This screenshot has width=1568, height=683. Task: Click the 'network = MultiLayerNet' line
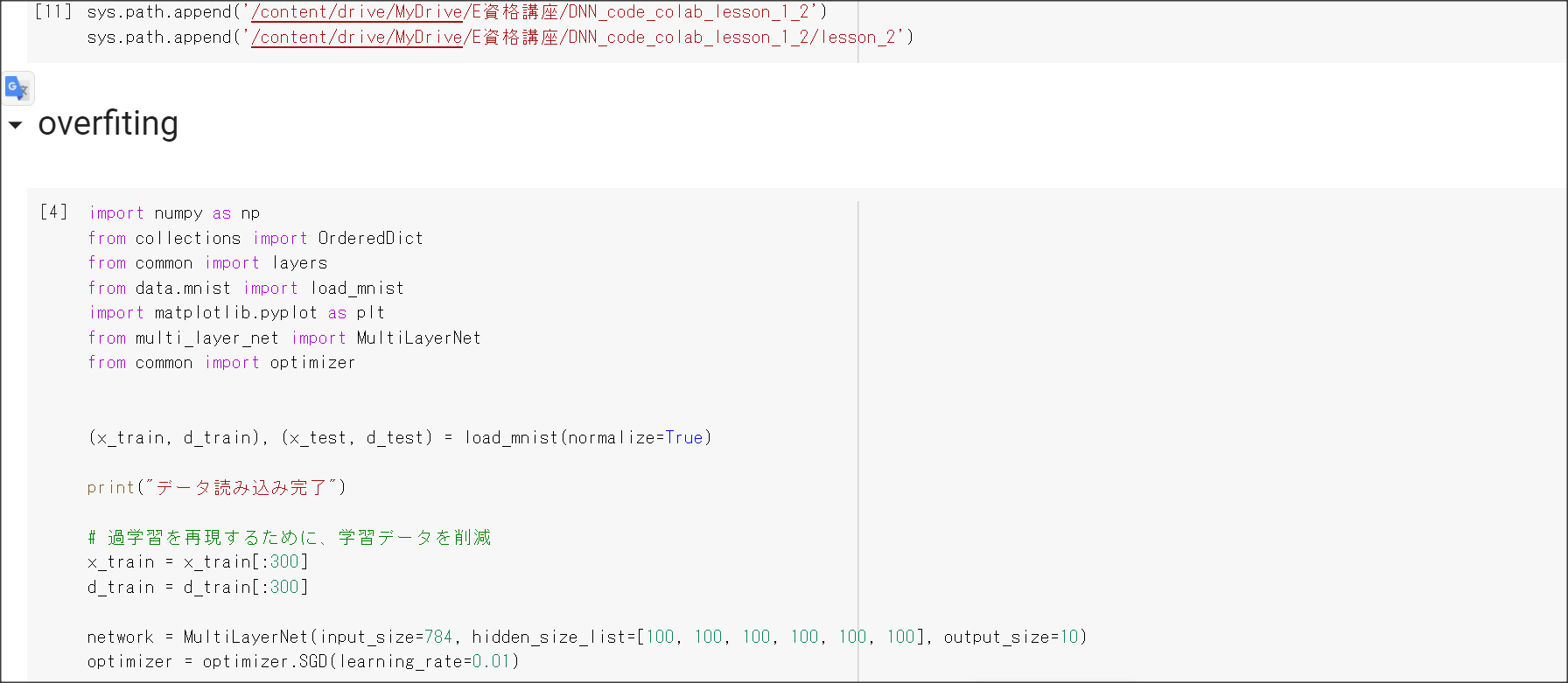587,637
